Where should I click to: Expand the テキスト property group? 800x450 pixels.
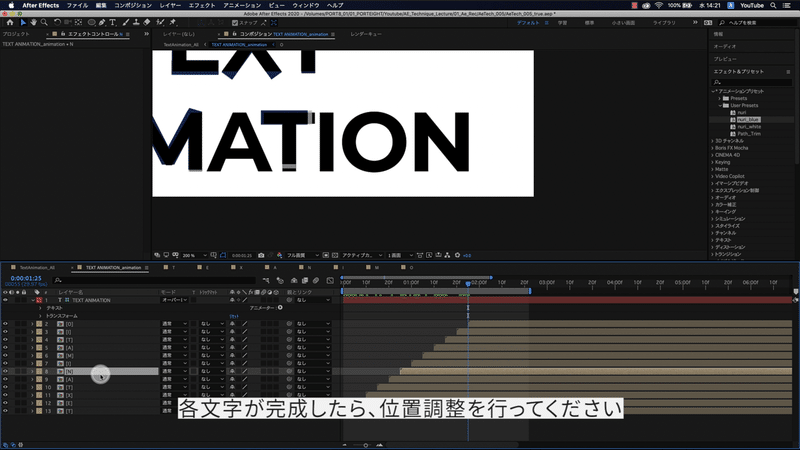point(40,308)
